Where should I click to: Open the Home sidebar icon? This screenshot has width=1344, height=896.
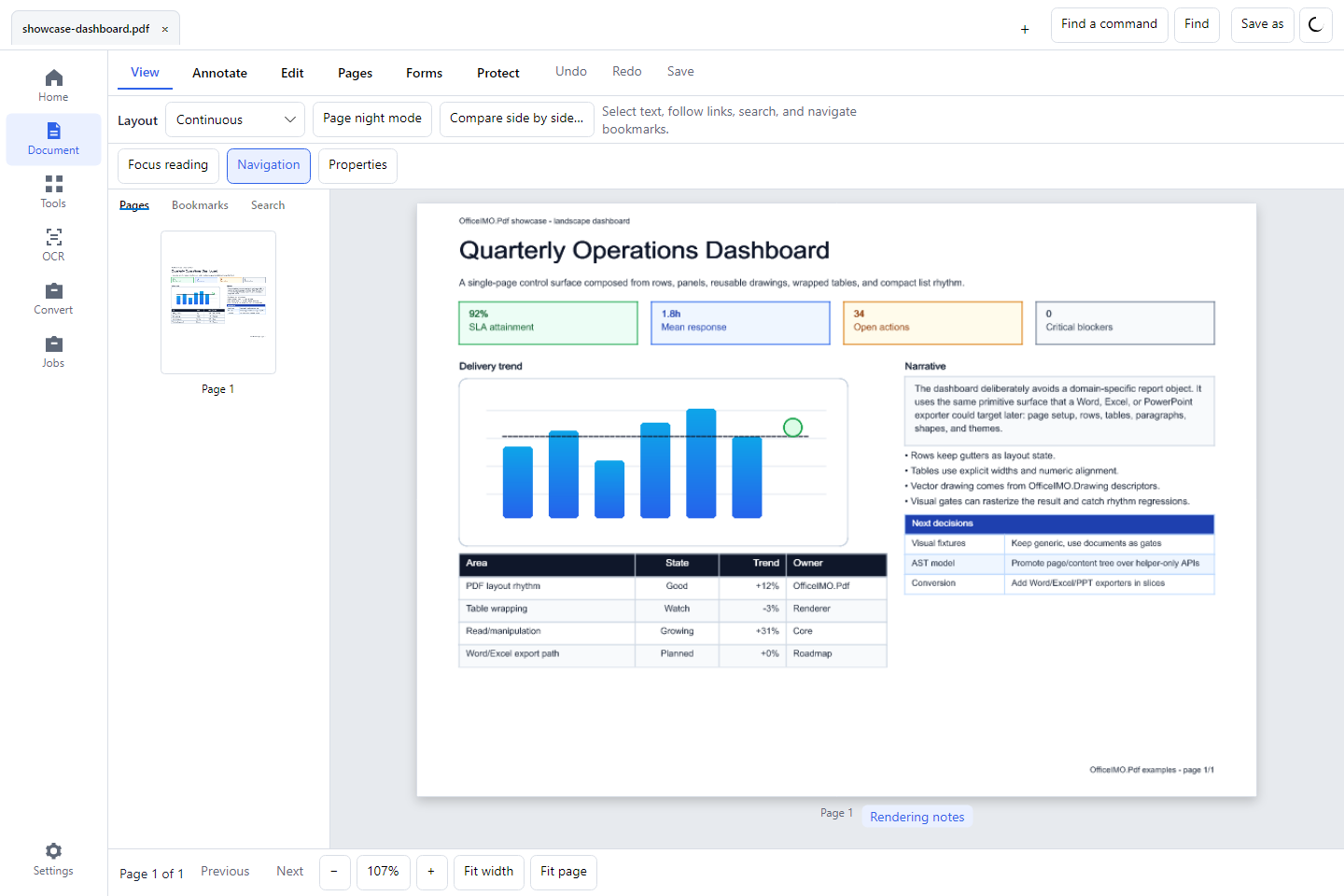tap(54, 77)
